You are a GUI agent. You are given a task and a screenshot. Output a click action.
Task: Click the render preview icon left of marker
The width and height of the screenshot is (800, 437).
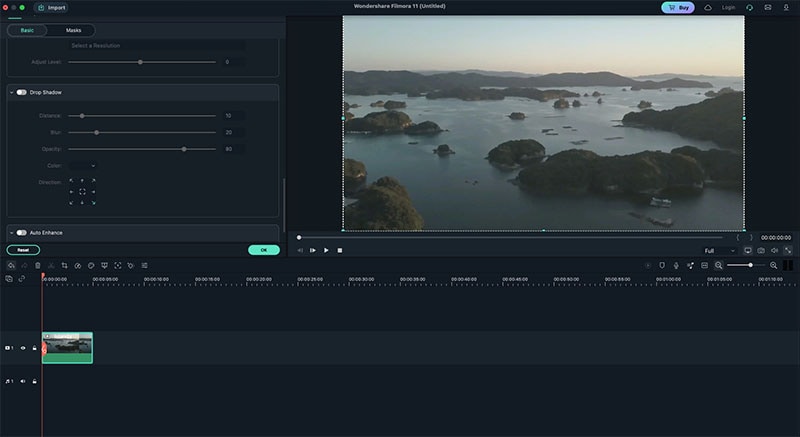[x=648, y=265]
